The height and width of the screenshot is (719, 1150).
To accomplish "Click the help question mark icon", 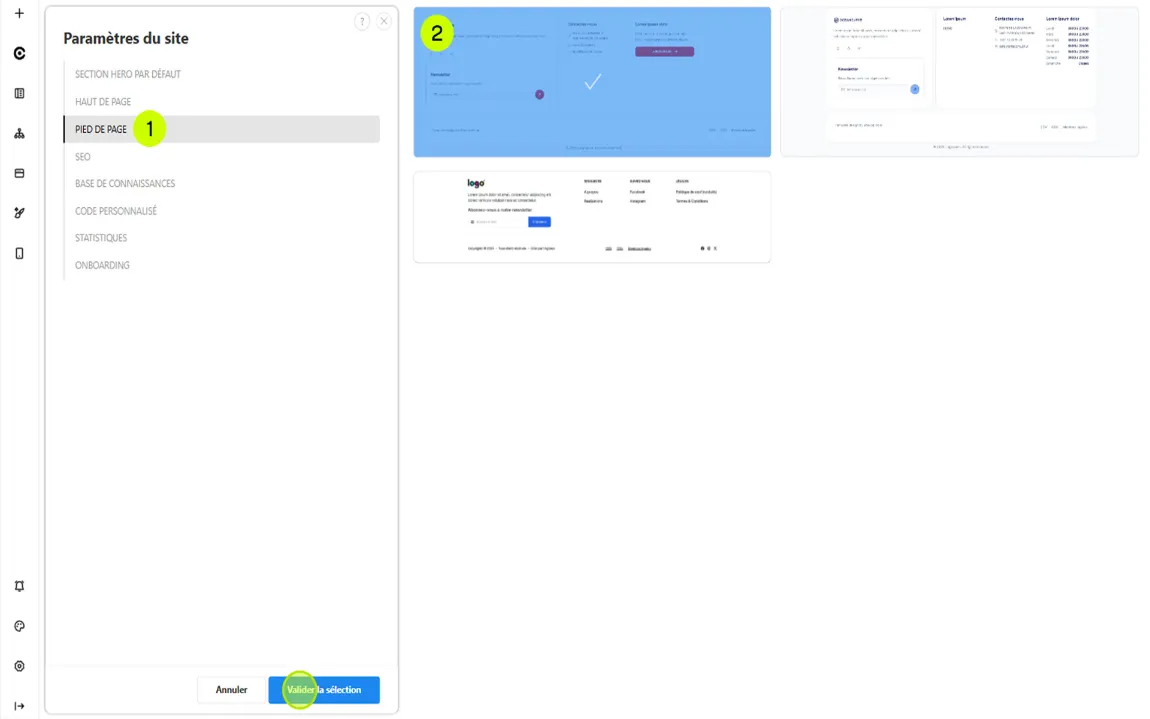I will (362, 22).
